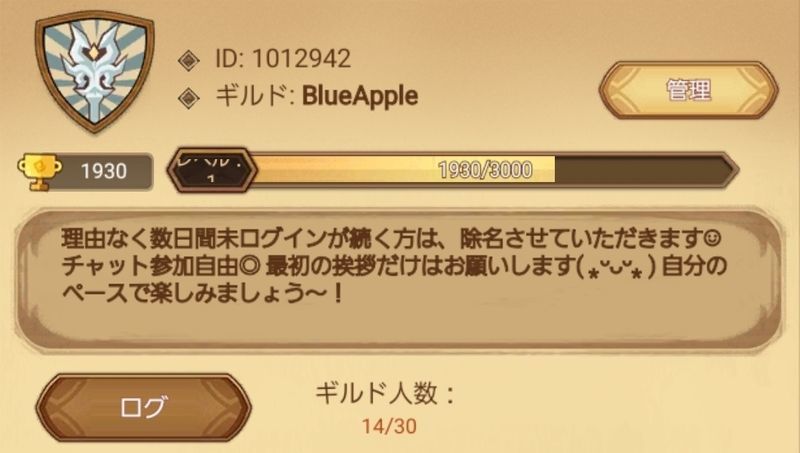Open the ログ log button

143,407
